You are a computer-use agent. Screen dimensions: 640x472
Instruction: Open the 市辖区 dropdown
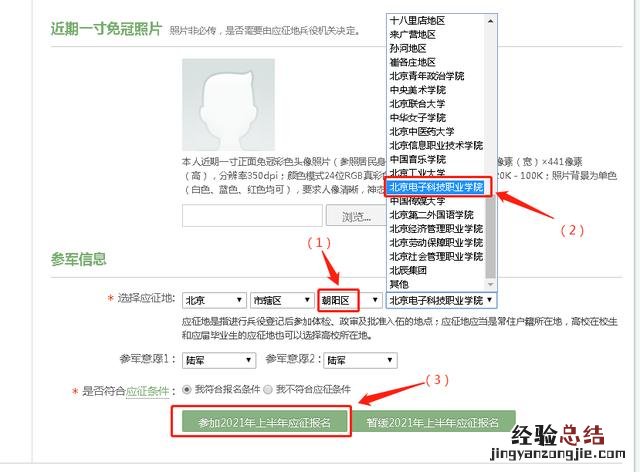[x=282, y=301]
